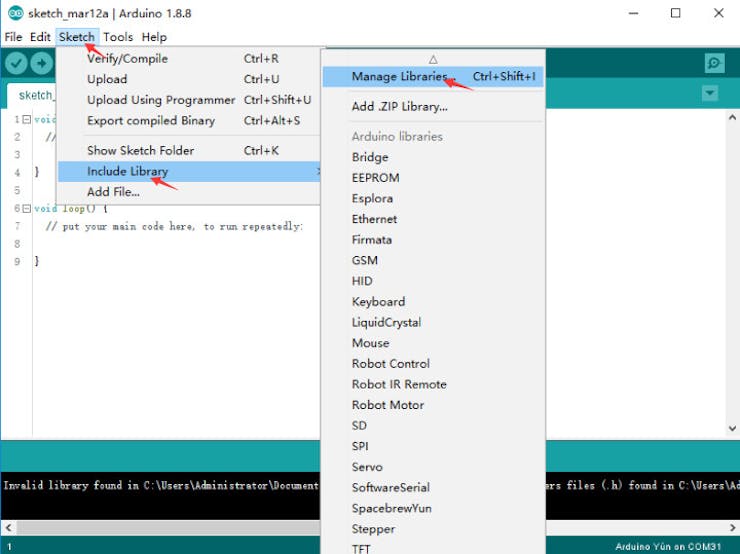Include the SPI library
Screen dimensions: 740x554
[433, 446]
